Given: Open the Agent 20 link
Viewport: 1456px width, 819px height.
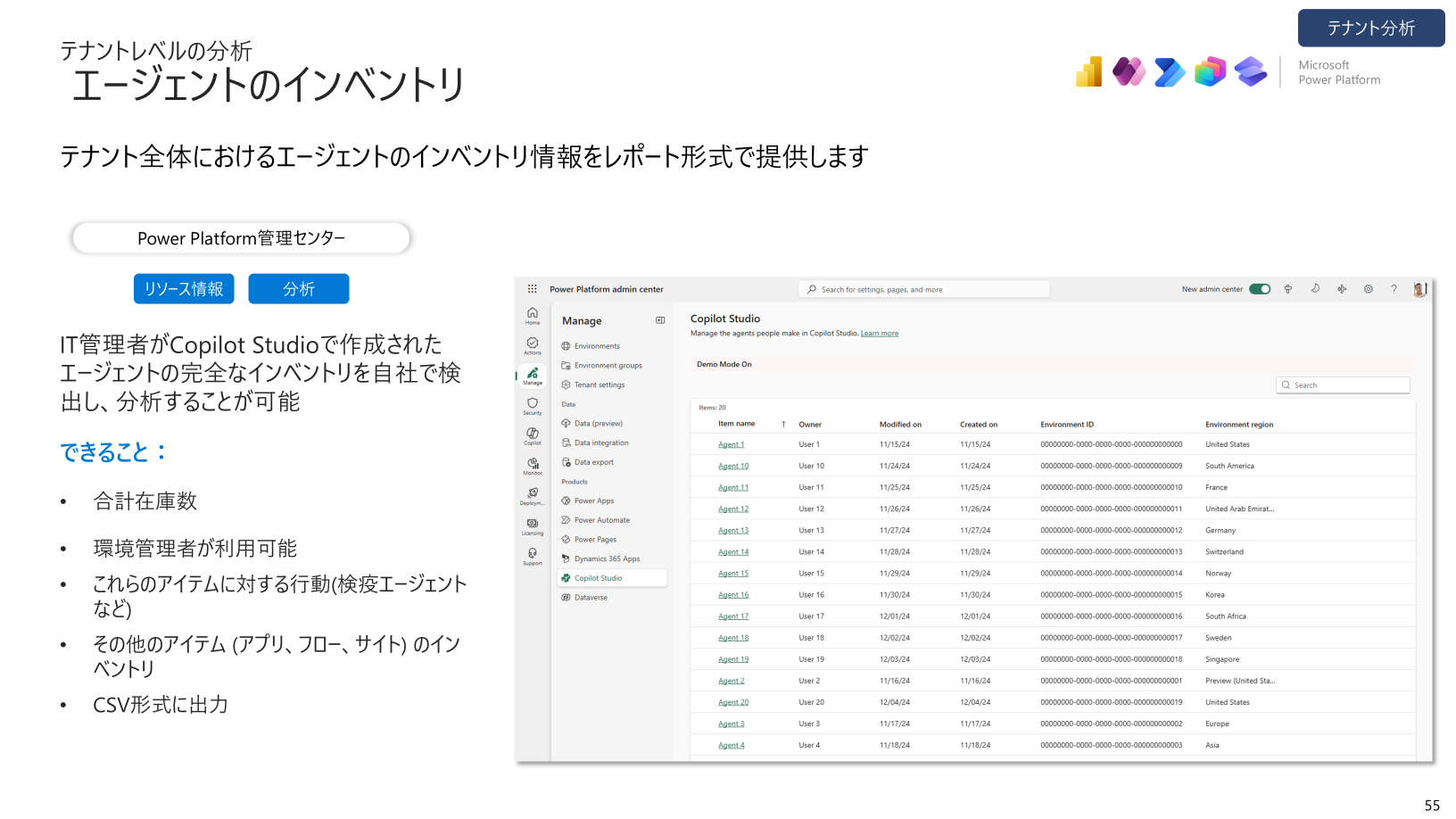Looking at the screenshot, I should click(733, 702).
